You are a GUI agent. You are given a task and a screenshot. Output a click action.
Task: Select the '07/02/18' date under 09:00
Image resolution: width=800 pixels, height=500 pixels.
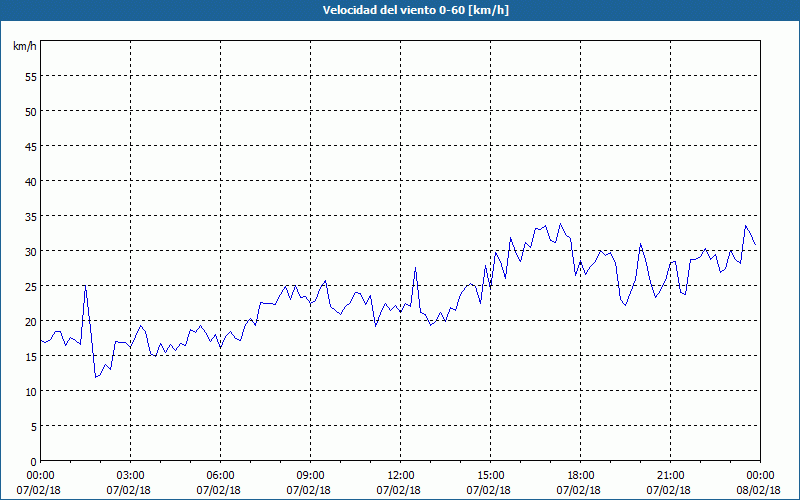click(308, 490)
